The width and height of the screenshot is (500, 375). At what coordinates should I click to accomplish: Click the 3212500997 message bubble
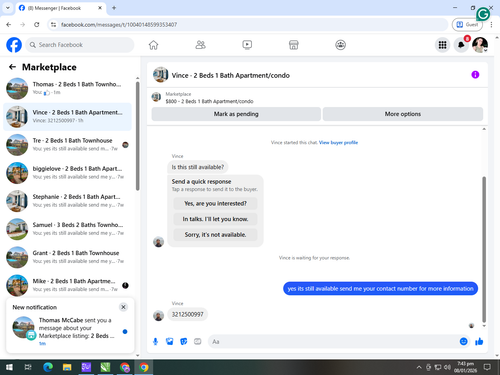click(x=187, y=314)
